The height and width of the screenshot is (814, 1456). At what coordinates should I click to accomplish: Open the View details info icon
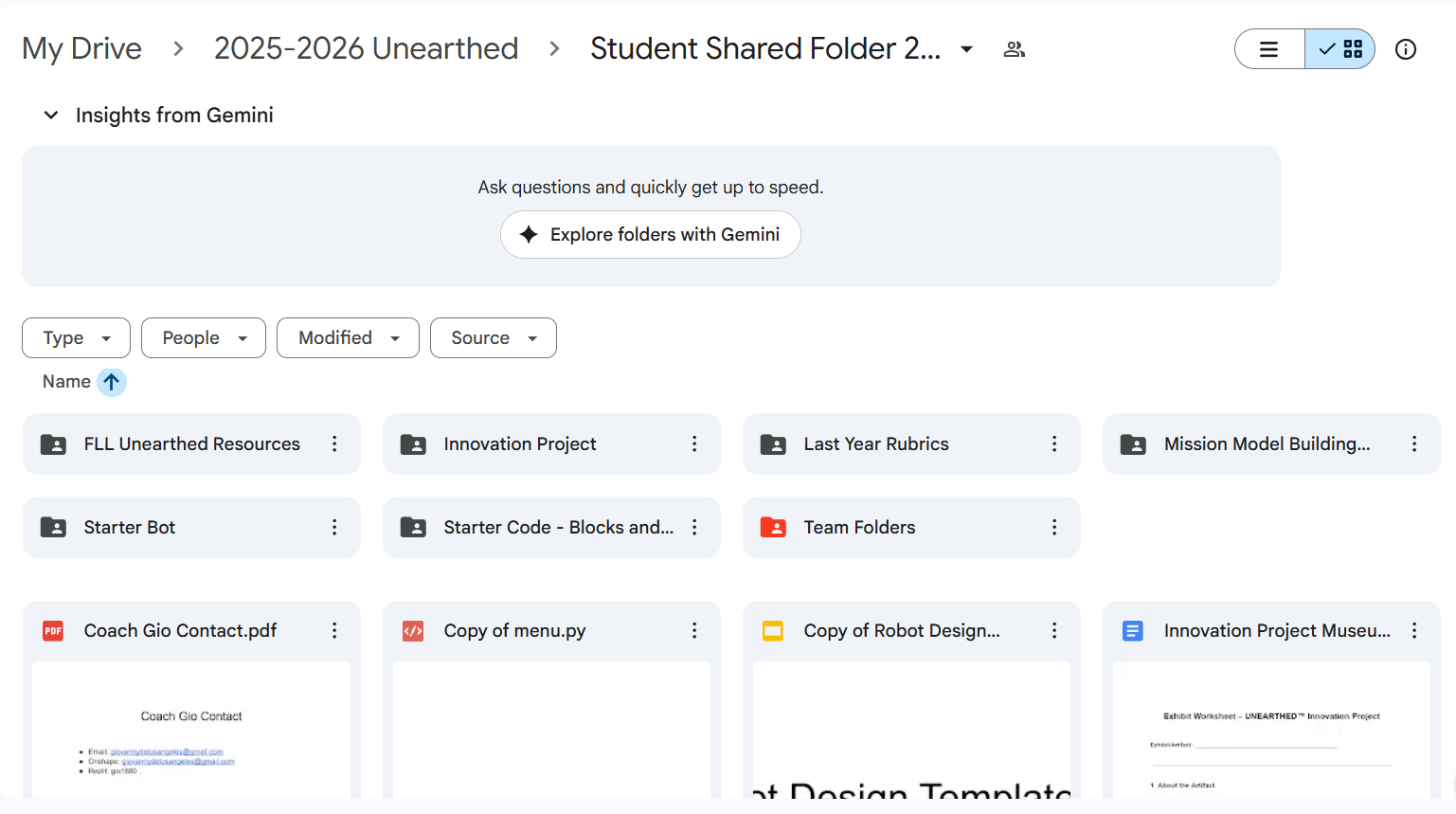(x=1405, y=48)
